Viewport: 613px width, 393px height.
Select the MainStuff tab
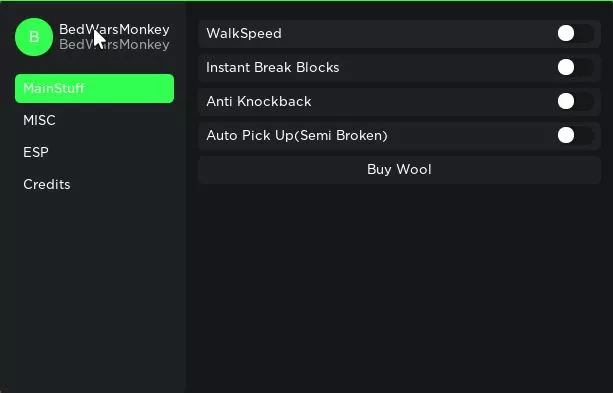coord(94,88)
